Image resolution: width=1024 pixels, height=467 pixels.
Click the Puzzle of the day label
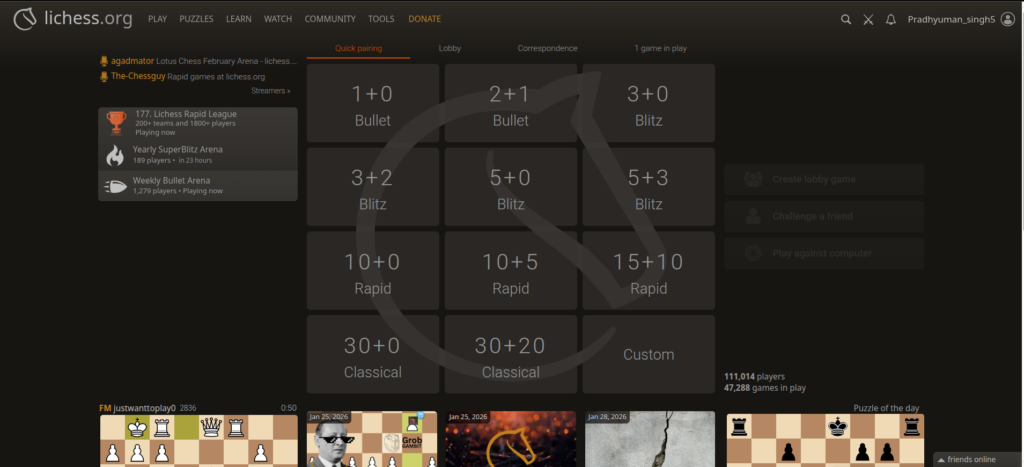point(886,408)
